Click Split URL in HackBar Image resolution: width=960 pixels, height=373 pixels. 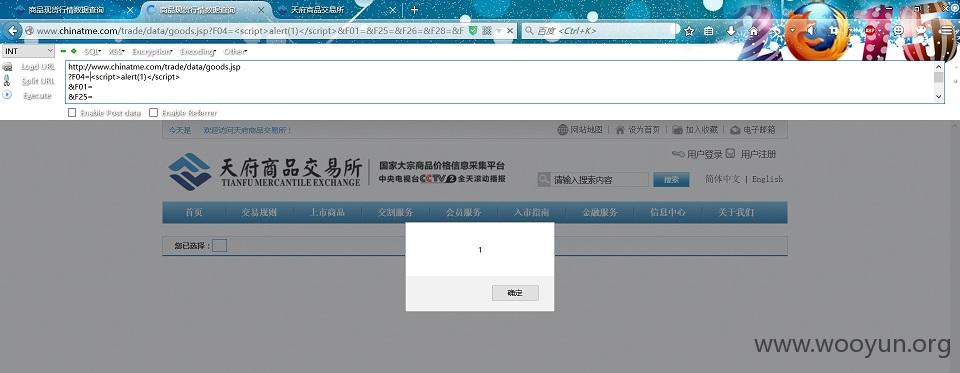(x=38, y=81)
